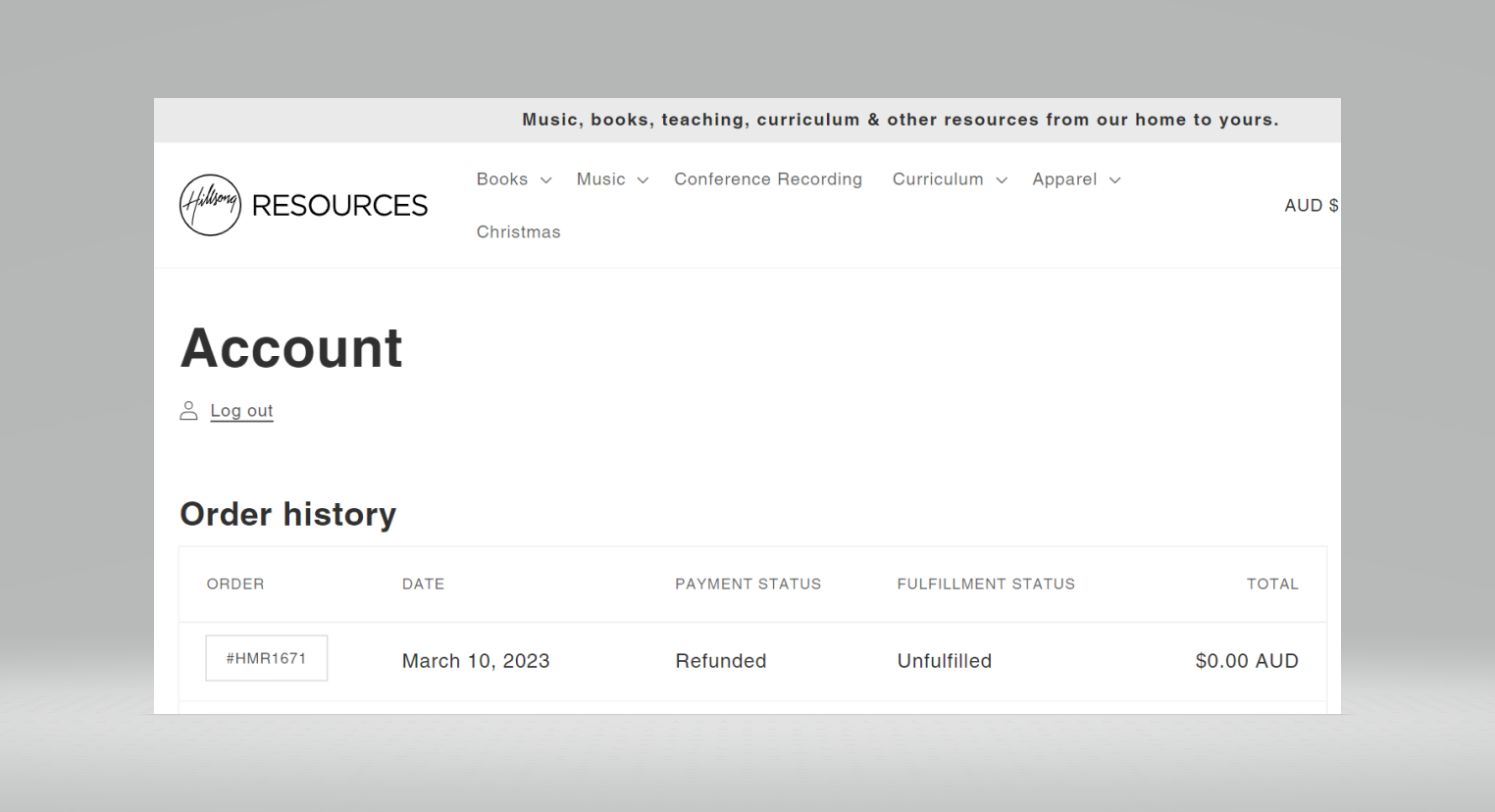Click the Refunded payment status
The height and width of the screenshot is (812, 1495).
coord(720,661)
